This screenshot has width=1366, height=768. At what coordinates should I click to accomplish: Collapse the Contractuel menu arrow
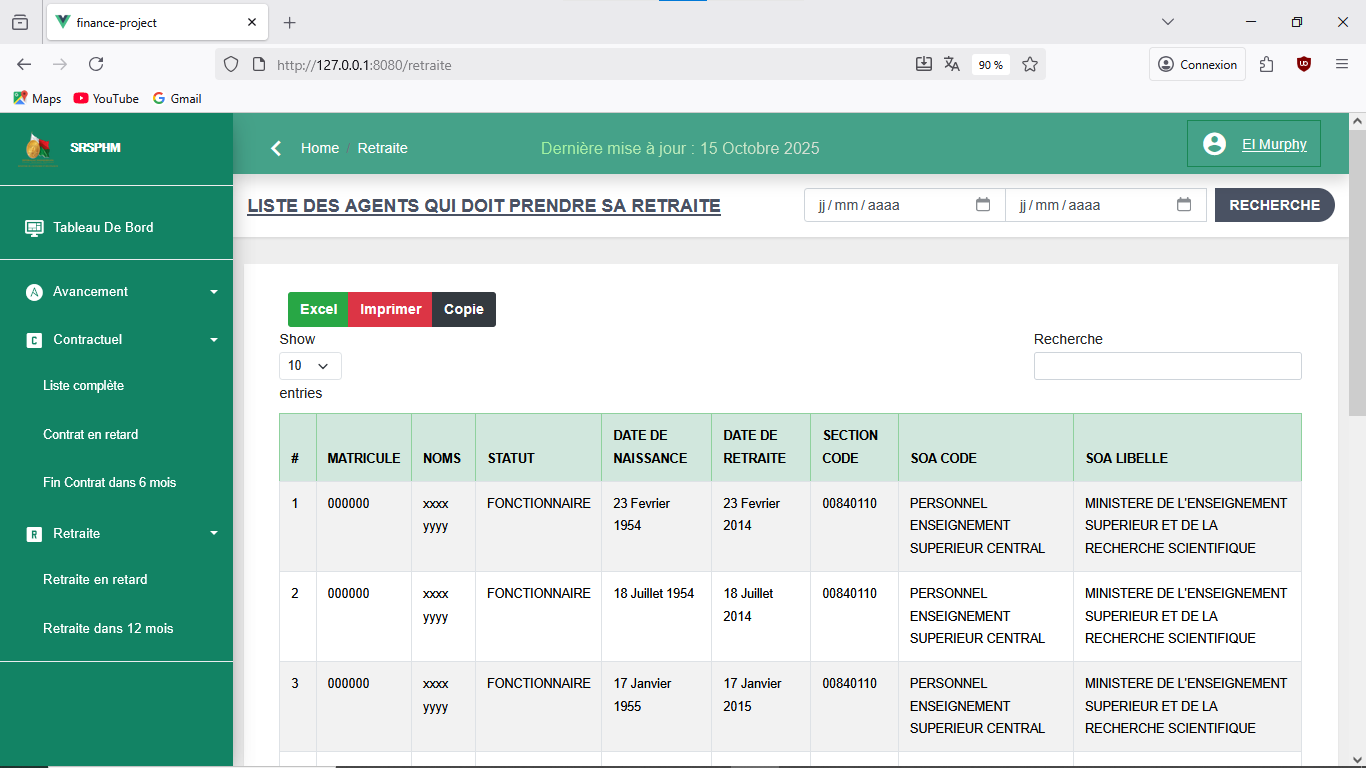[214, 340]
